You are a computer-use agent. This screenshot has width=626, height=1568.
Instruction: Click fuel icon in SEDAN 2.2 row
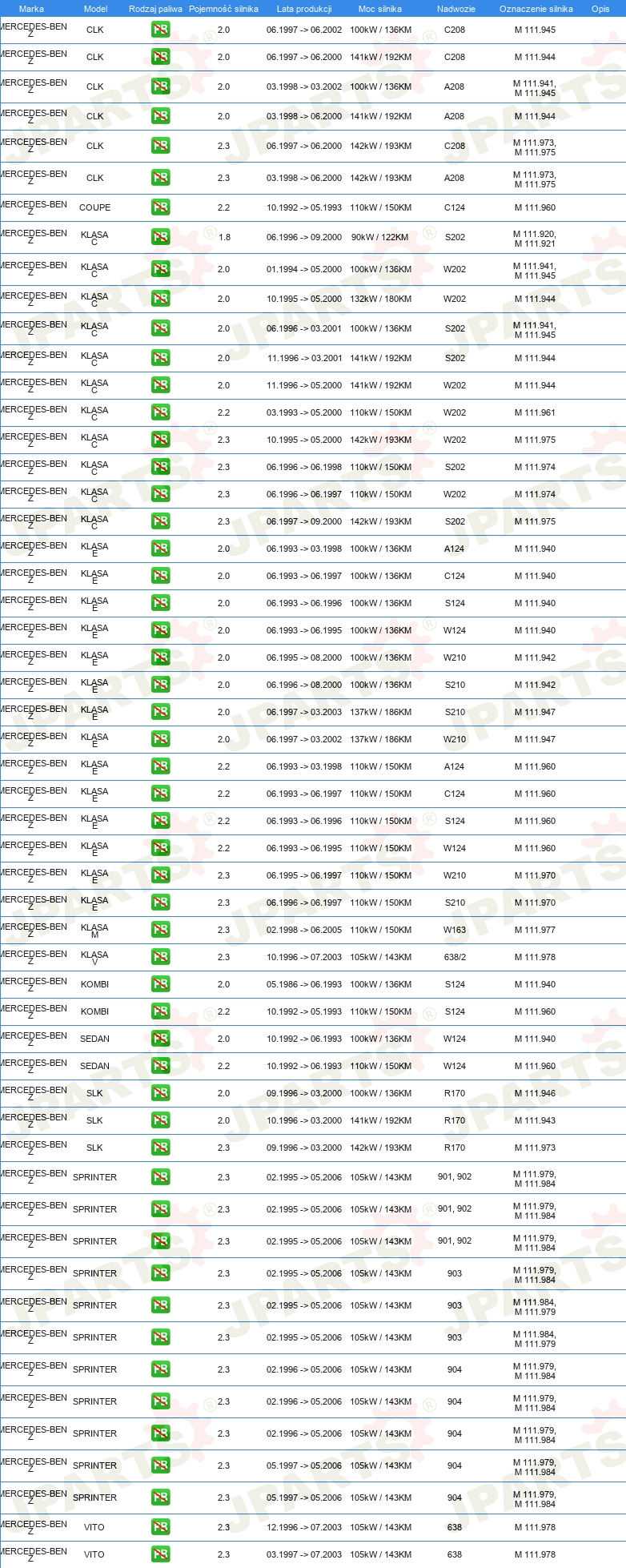point(160,1066)
